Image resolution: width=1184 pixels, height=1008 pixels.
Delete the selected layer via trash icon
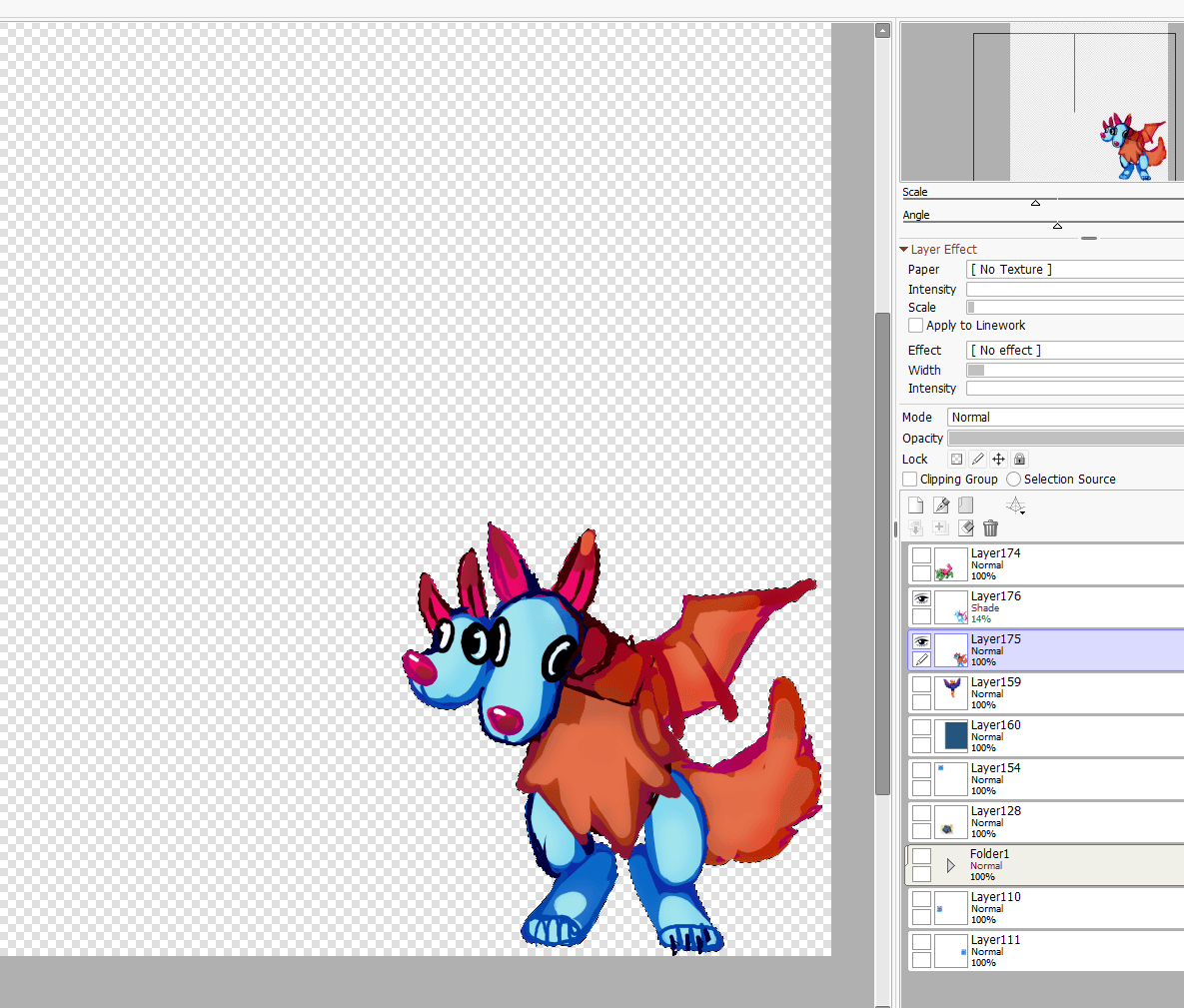pos(990,528)
